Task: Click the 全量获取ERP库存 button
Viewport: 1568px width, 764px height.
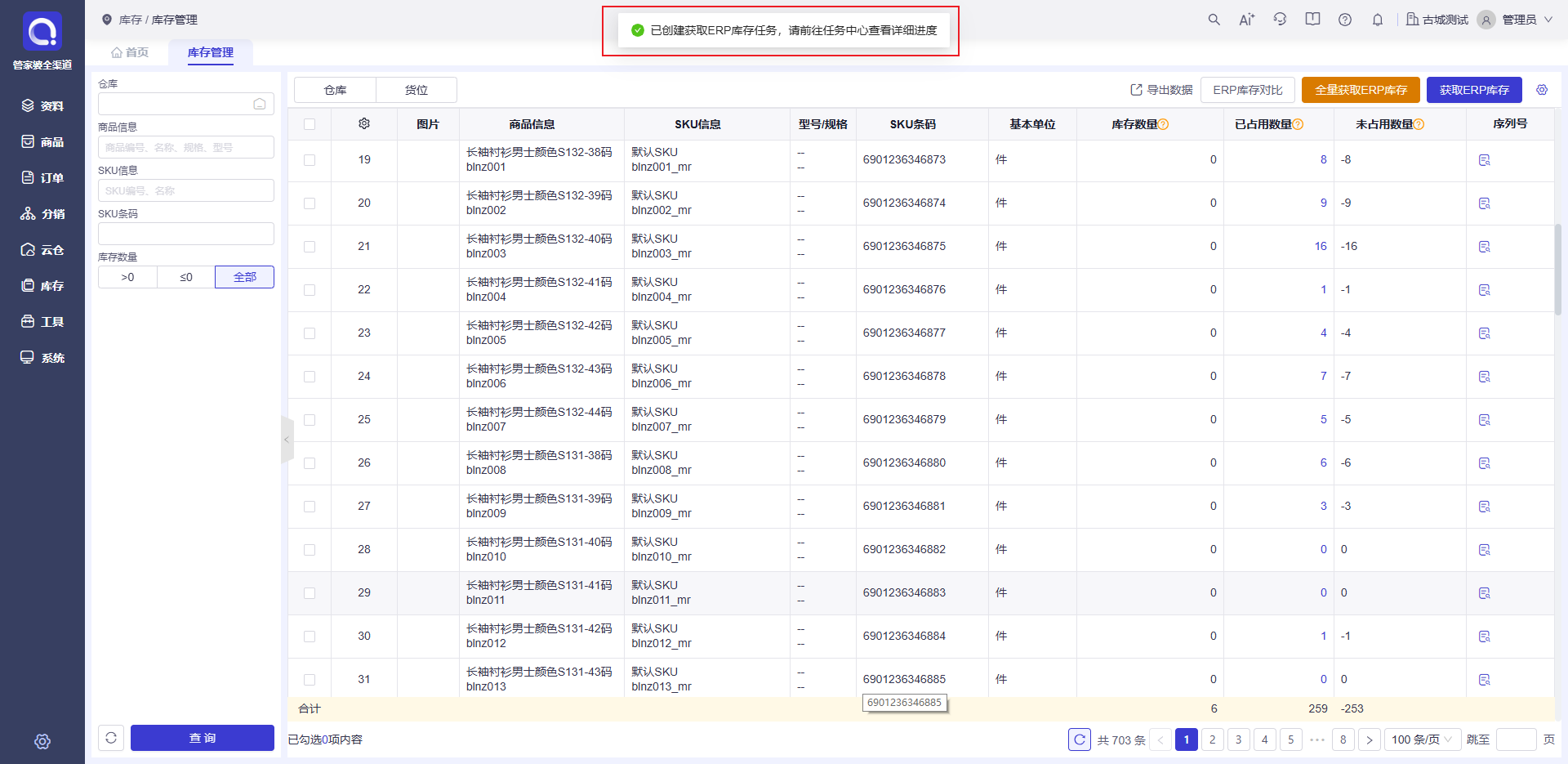Action: (1361, 90)
